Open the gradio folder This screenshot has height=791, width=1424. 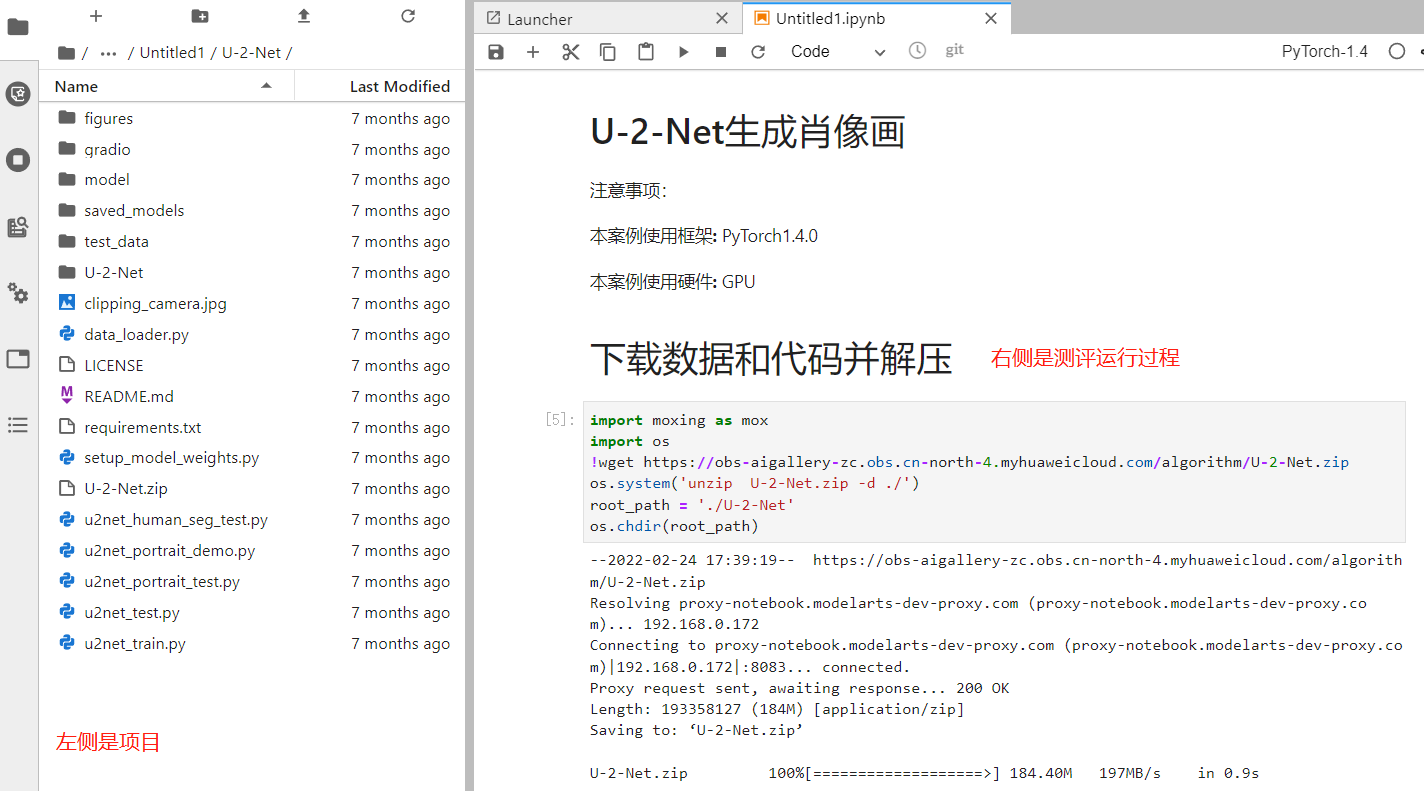tap(254, 149)
